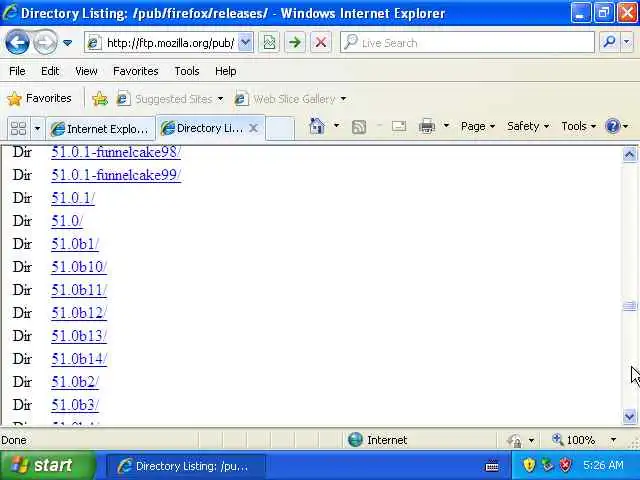Click the Search magnifier button
This screenshot has height=480, width=640.
[x=609, y=42]
